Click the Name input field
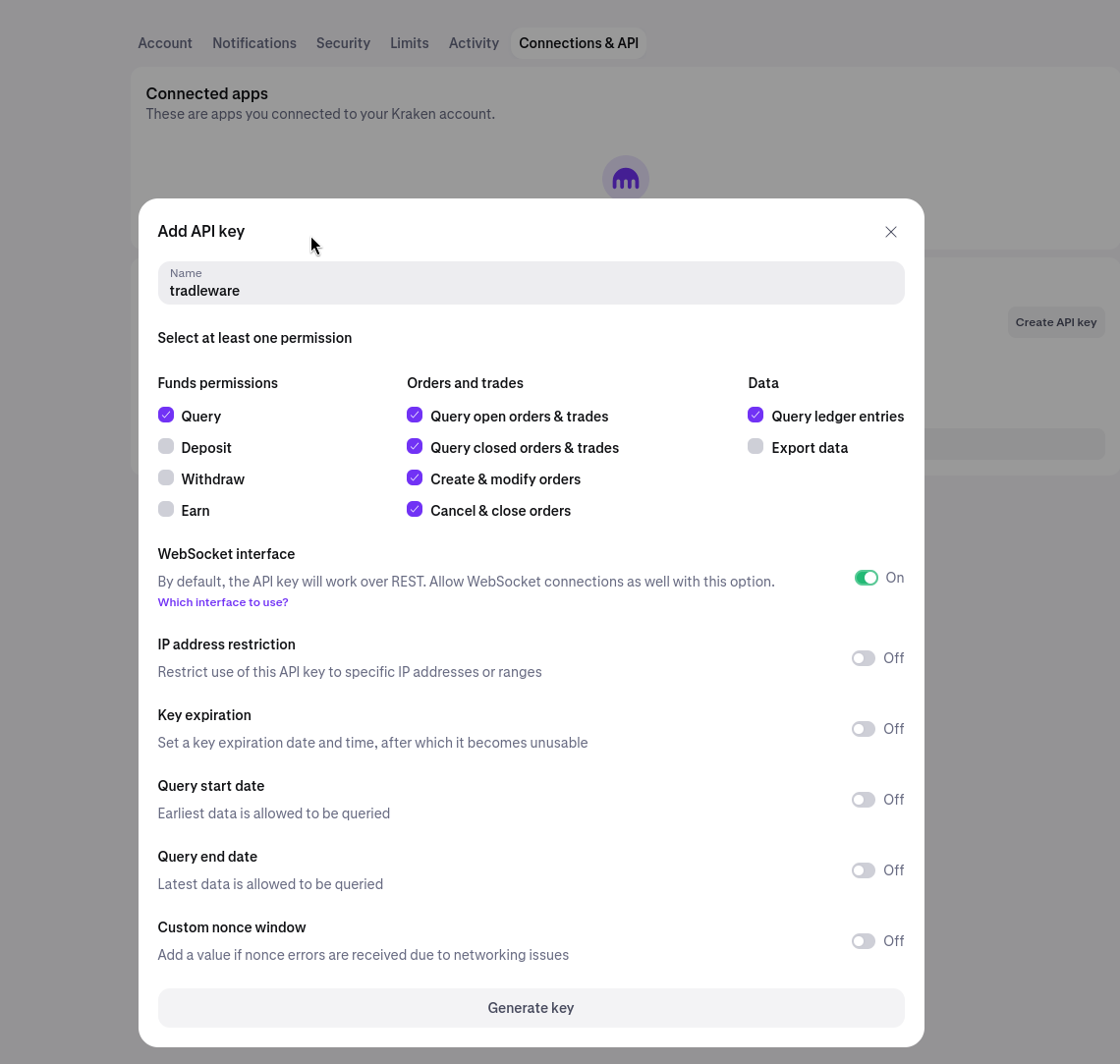This screenshot has height=1064, width=1120. click(x=531, y=283)
